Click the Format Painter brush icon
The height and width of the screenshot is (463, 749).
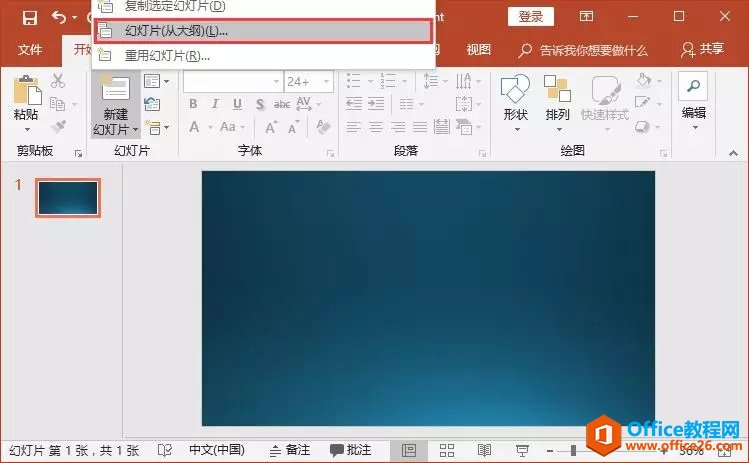[58, 127]
